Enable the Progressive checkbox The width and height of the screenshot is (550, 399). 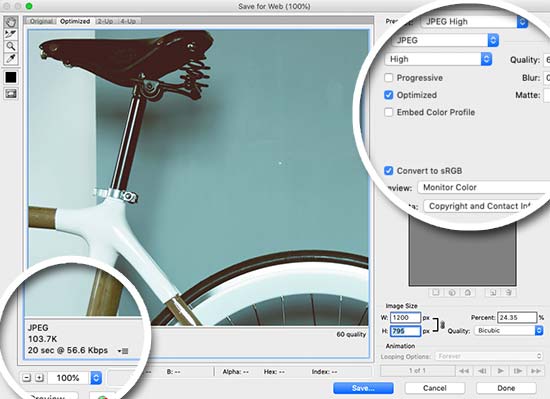tap(389, 77)
